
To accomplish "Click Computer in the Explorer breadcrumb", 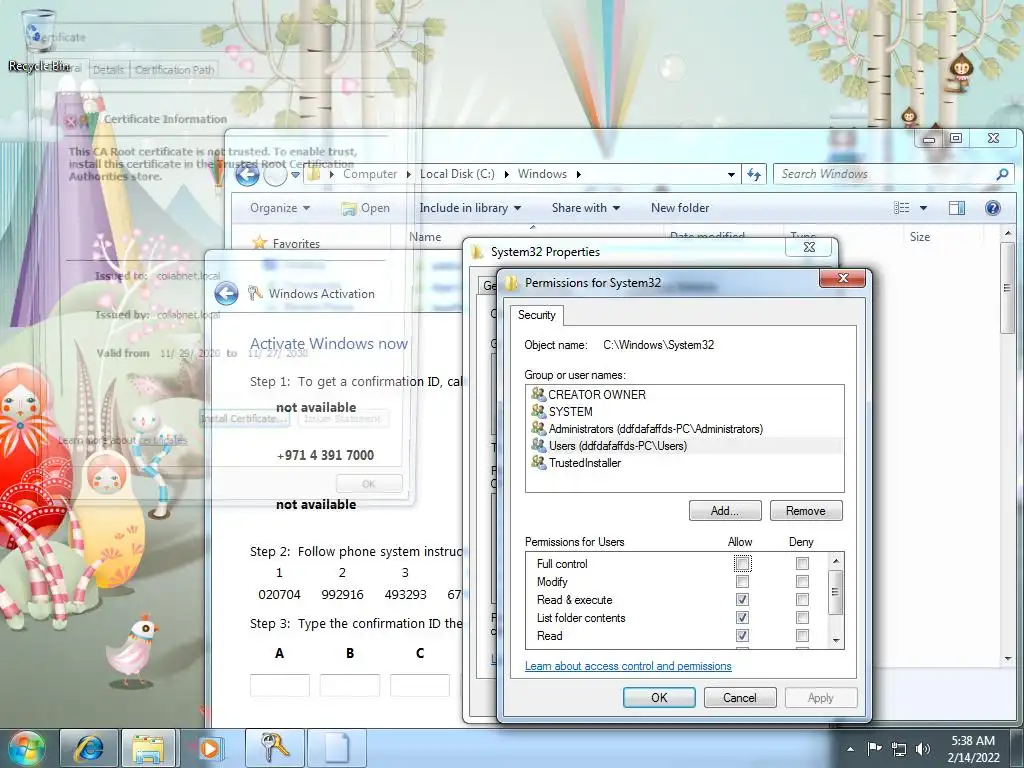I will (370, 174).
